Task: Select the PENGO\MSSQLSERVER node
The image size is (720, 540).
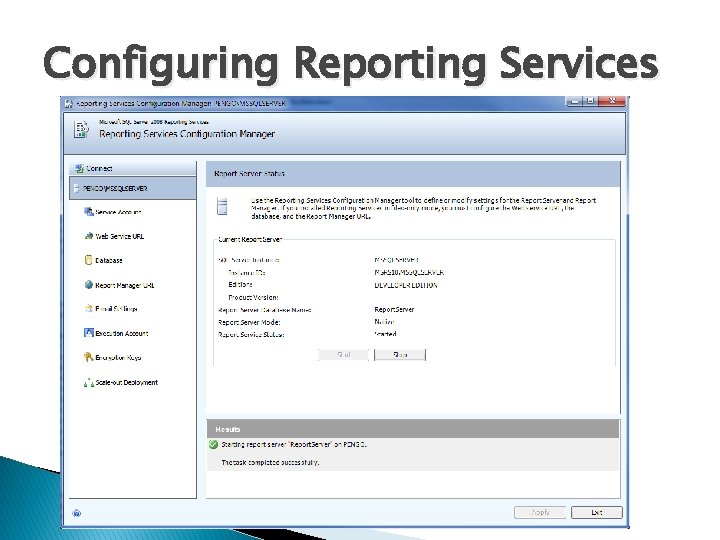Action: pos(133,189)
